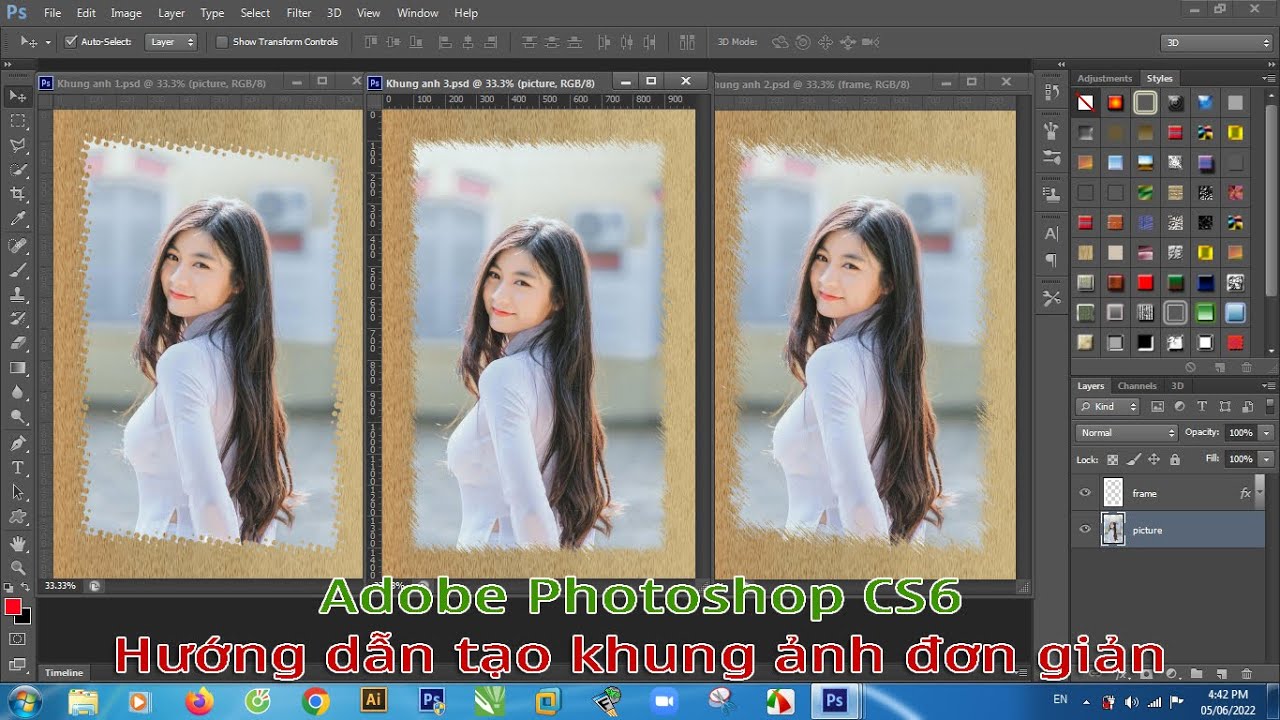Select the Pen tool
Screen dimensions: 1280x720
point(18,443)
